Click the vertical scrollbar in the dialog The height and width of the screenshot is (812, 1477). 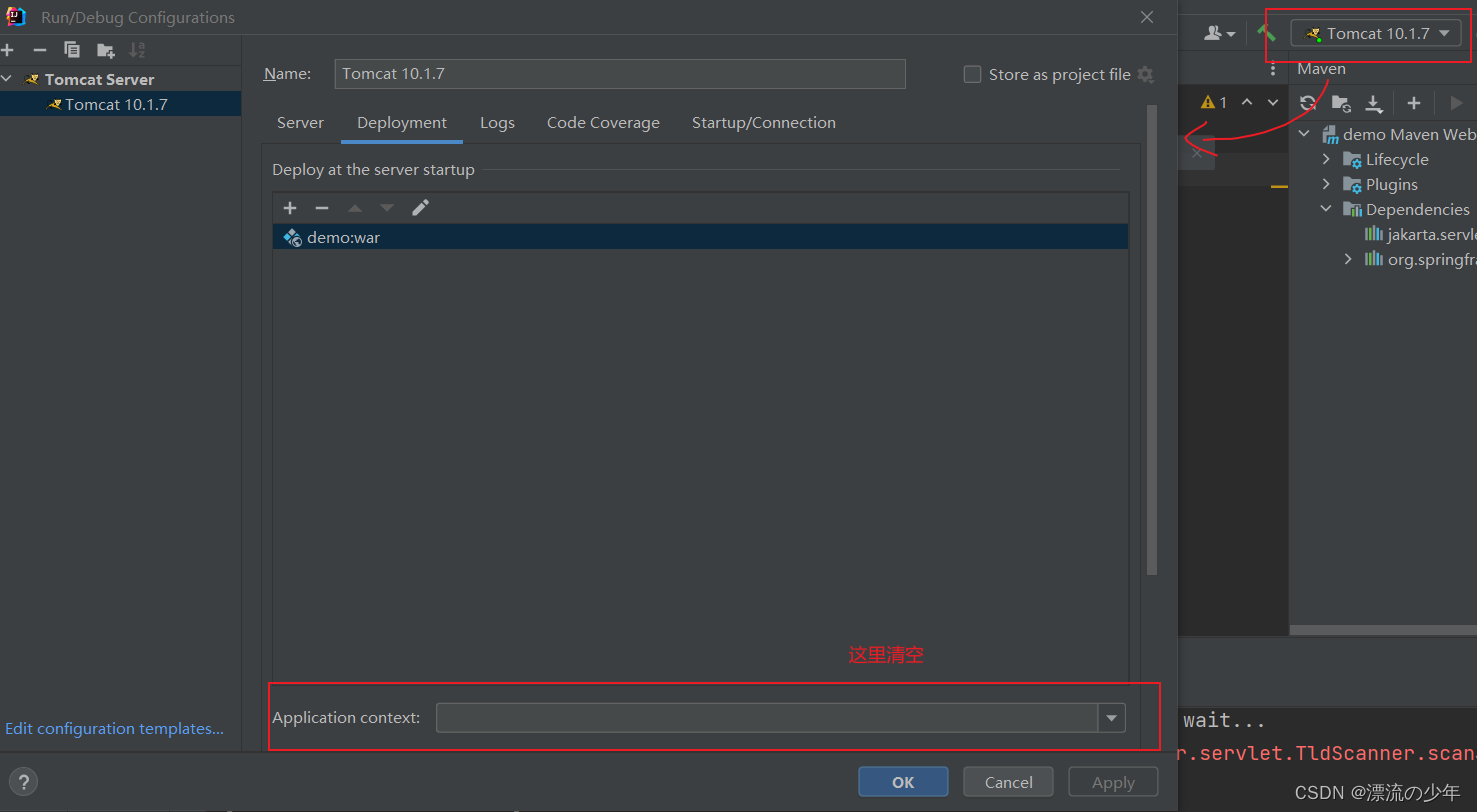coord(1152,340)
